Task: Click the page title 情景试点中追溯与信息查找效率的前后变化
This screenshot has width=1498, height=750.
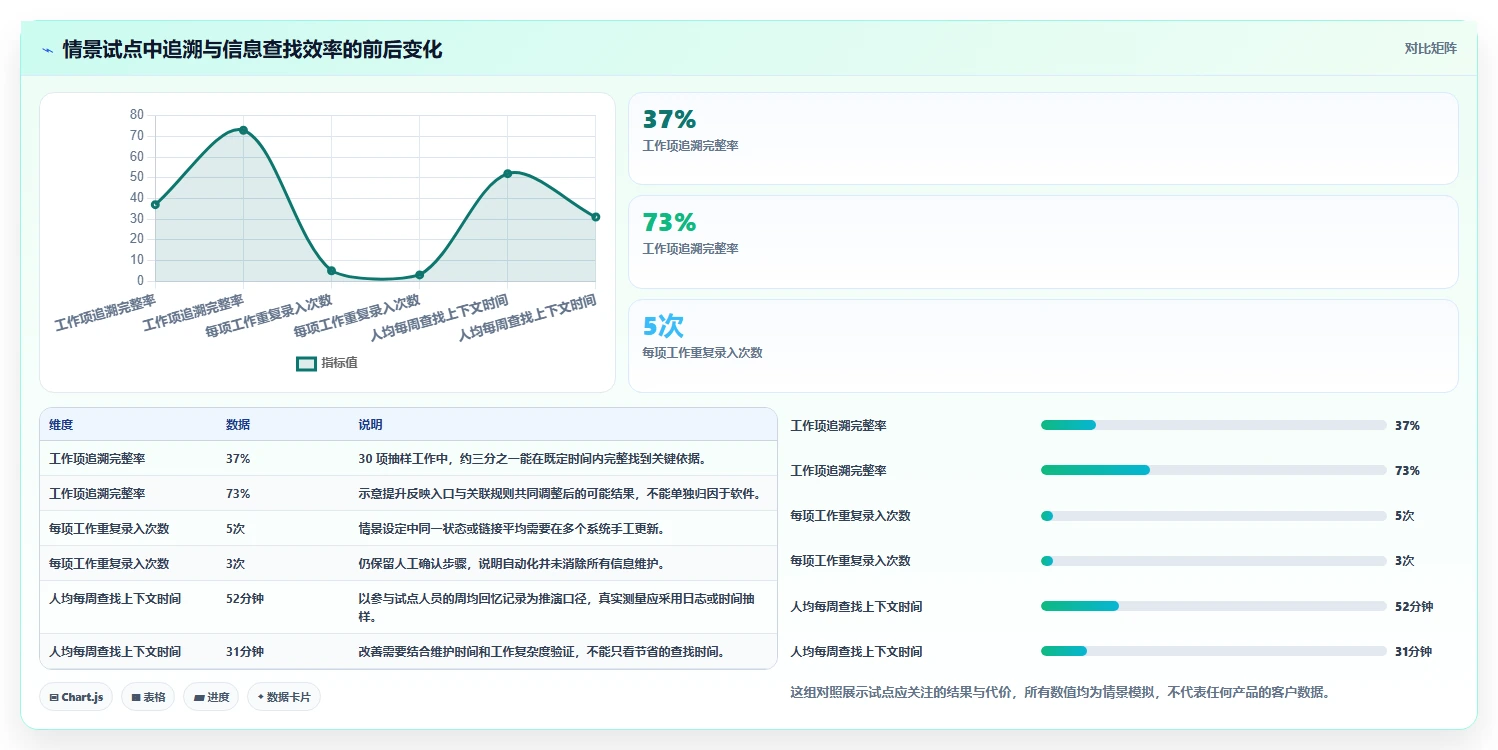Action: point(252,50)
